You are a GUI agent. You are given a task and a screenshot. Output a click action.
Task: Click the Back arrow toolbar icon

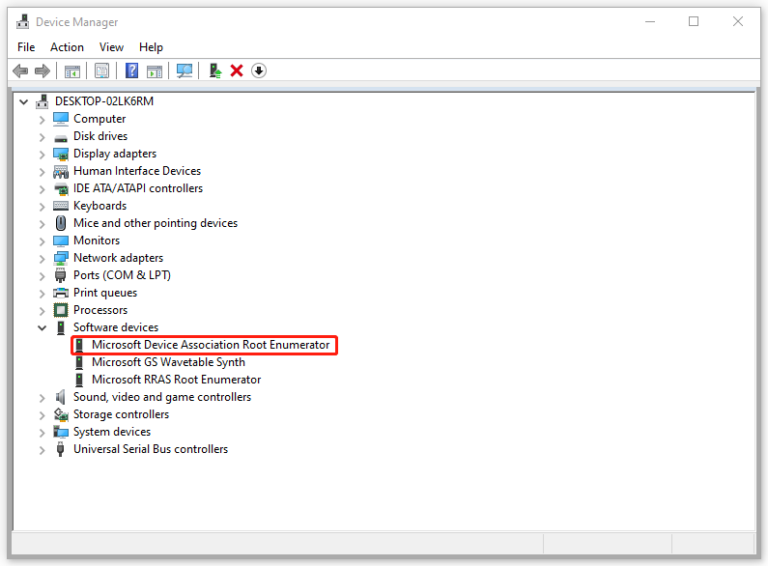[20, 71]
